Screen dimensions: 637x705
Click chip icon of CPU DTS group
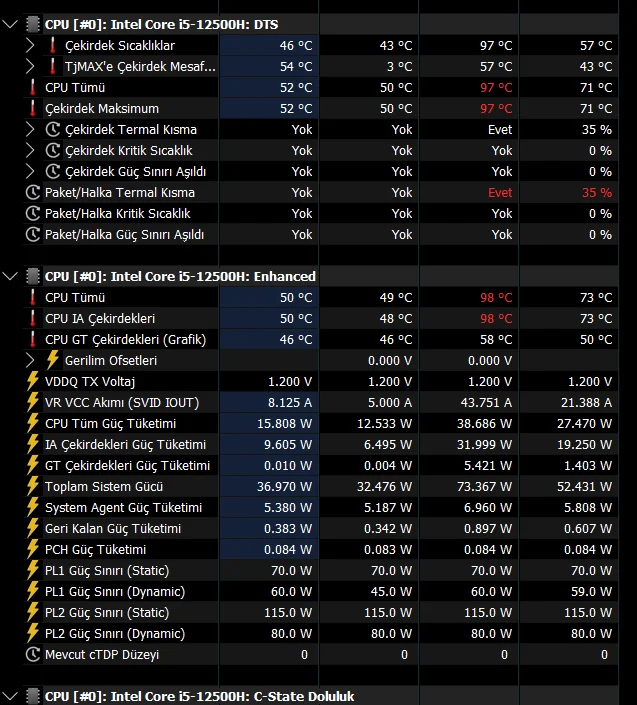(x=33, y=24)
